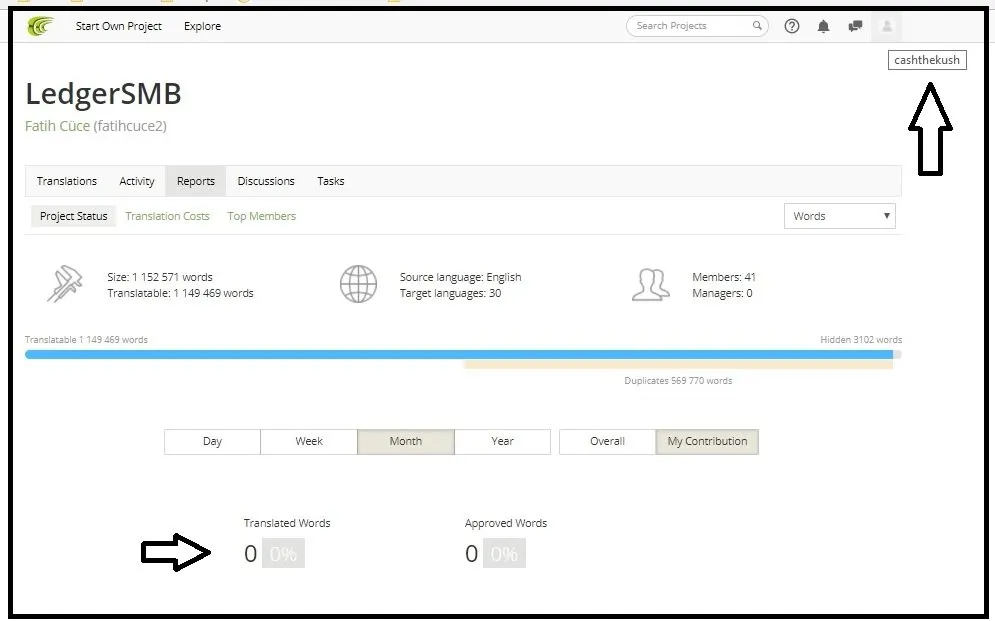
Task: Switch to My Contribution view
Action: 707,441
